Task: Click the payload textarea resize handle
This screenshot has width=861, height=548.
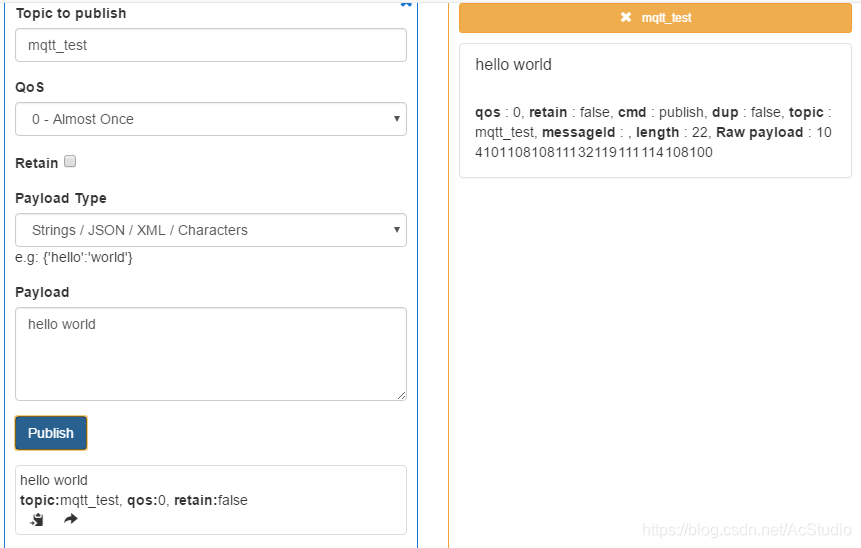Action: [x=401, y=395]
